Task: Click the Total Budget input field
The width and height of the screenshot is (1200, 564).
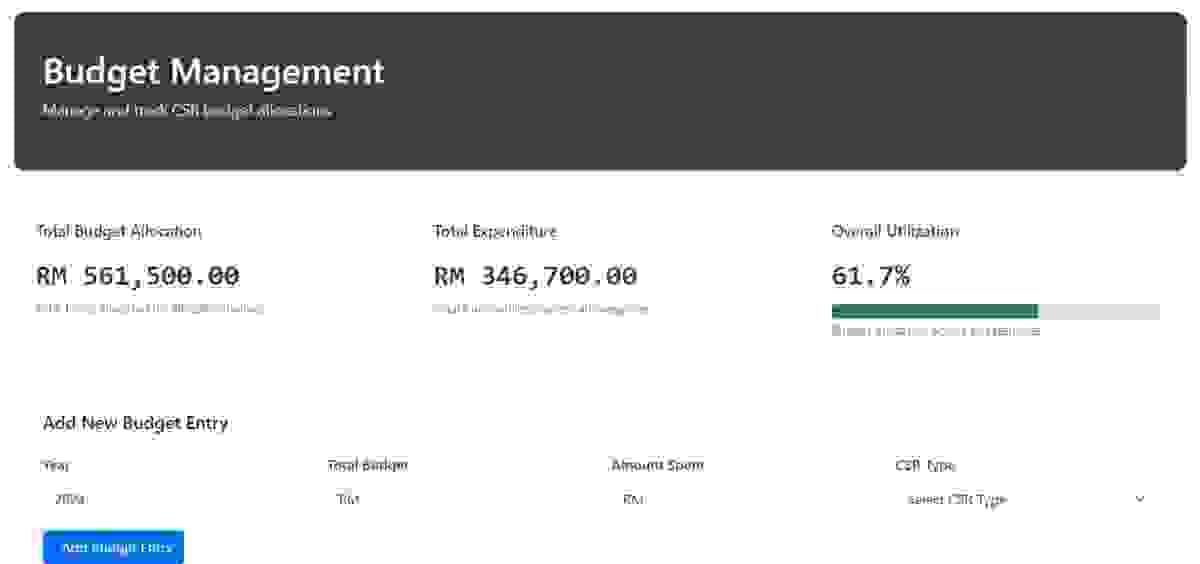Action: coord(459,499)
